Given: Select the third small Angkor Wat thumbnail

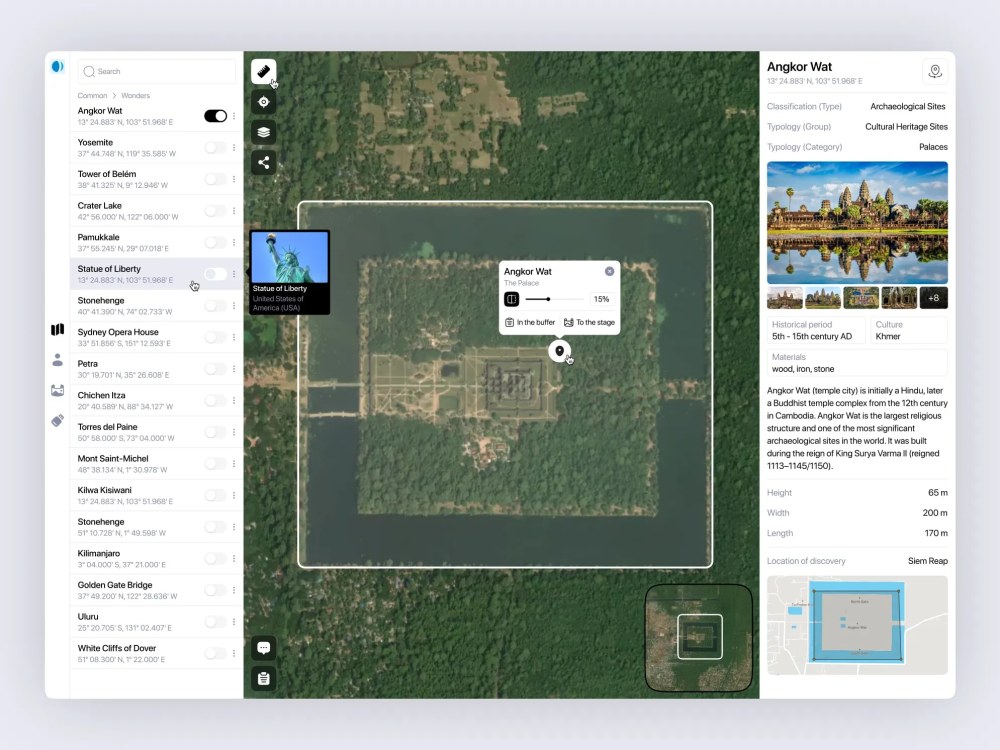Looking at the screenshot, I should click(861, 298).
